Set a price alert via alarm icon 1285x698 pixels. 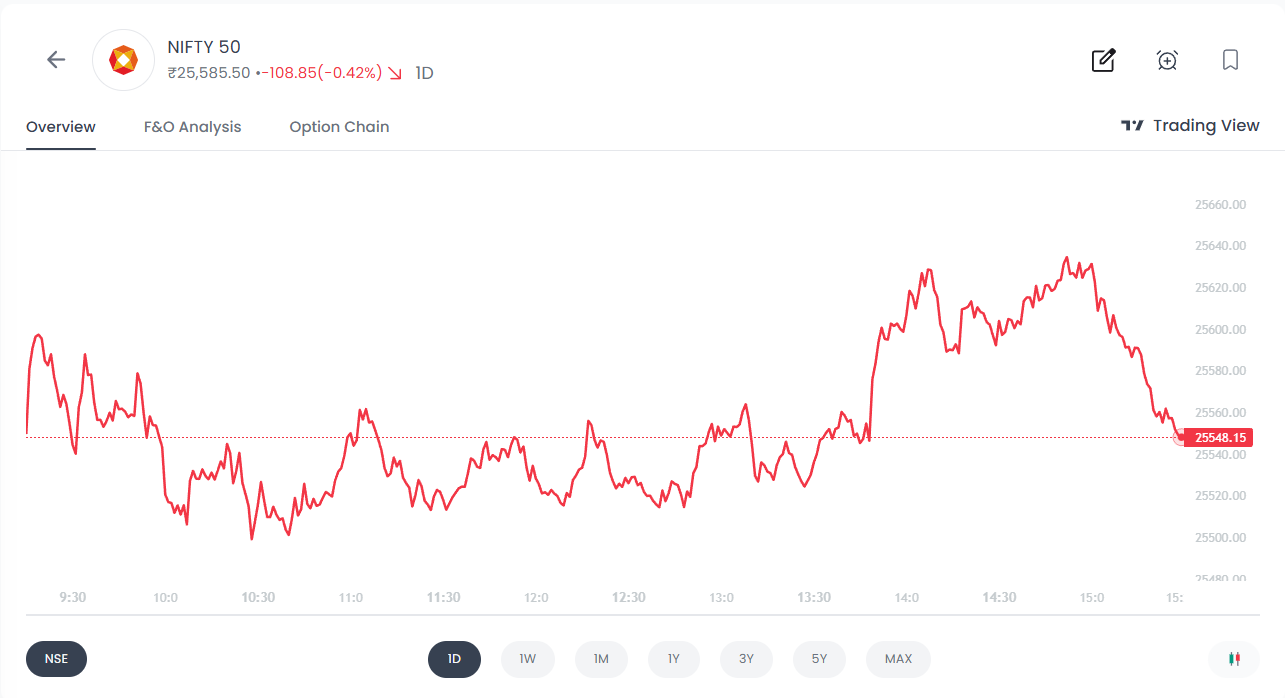point(1167,60)
